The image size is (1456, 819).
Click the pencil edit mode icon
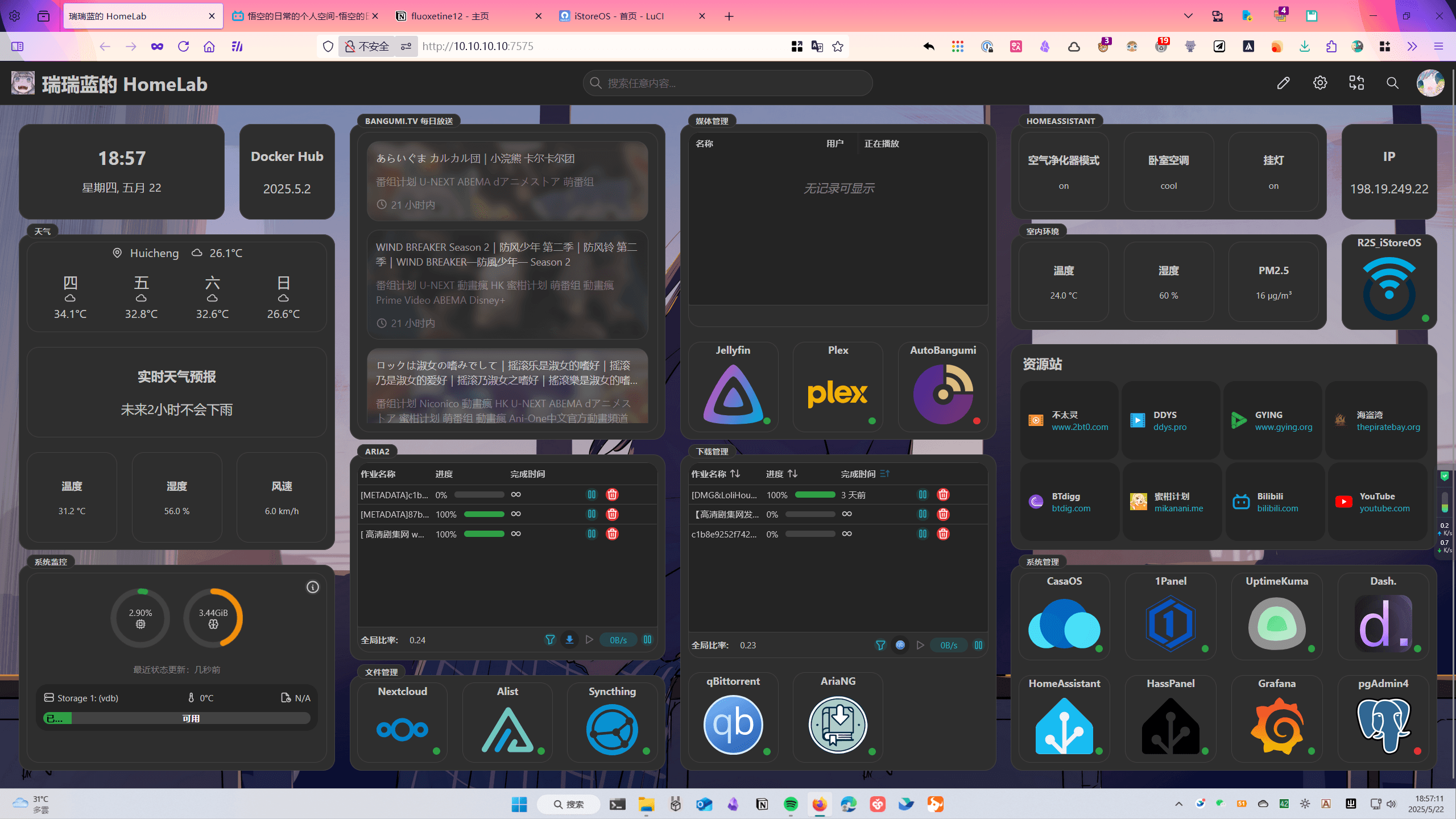point(1283,83)
